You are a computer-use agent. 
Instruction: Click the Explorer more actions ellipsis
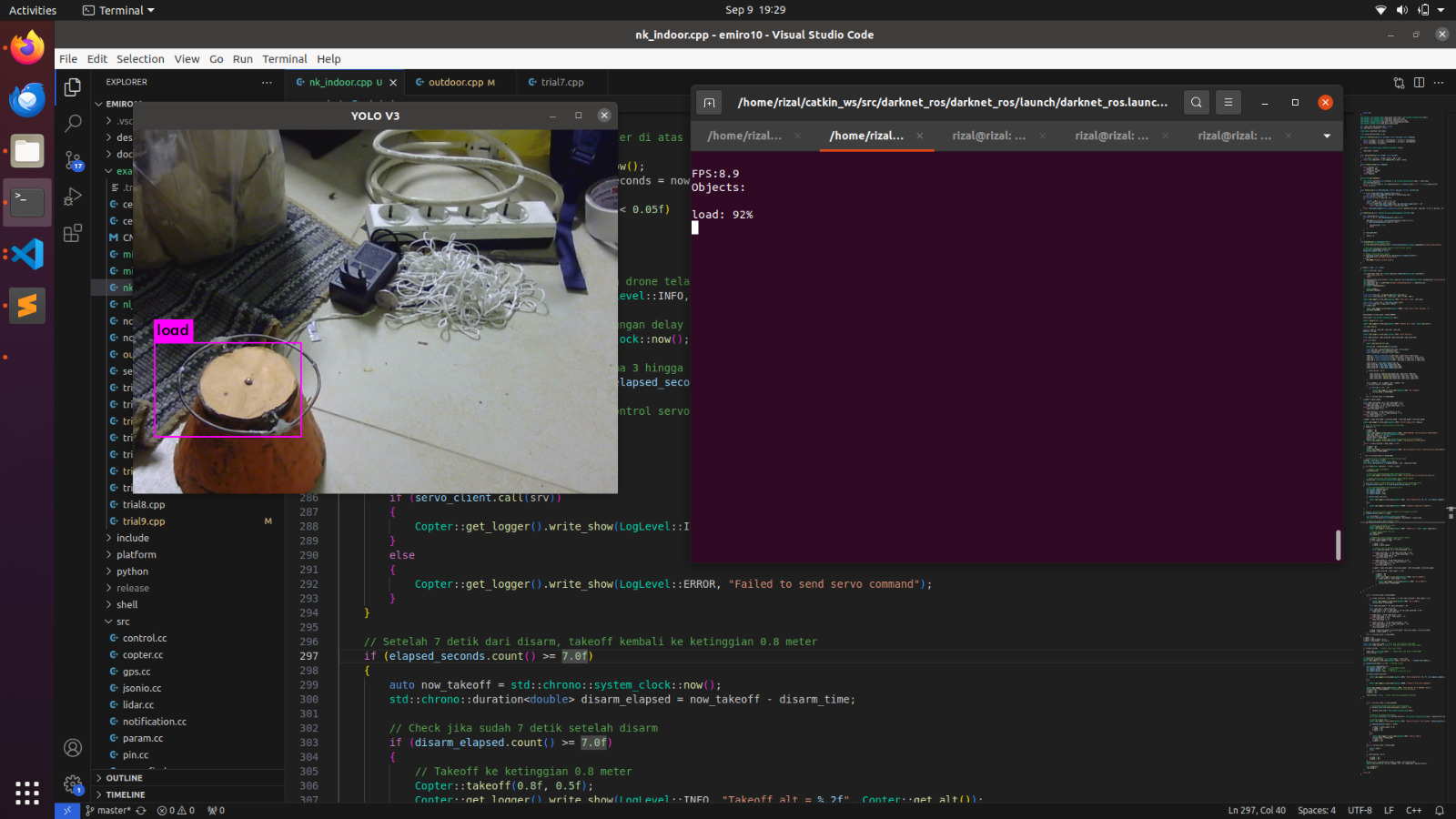tap(267, 82)
